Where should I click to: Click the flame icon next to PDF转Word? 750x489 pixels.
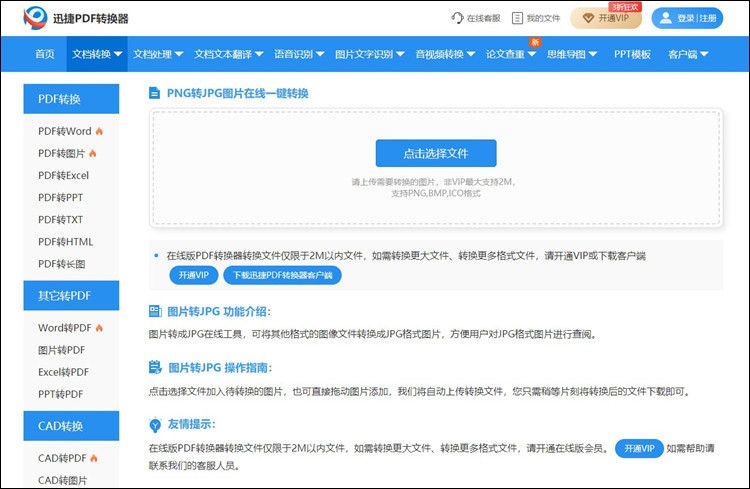pos(99,131)
